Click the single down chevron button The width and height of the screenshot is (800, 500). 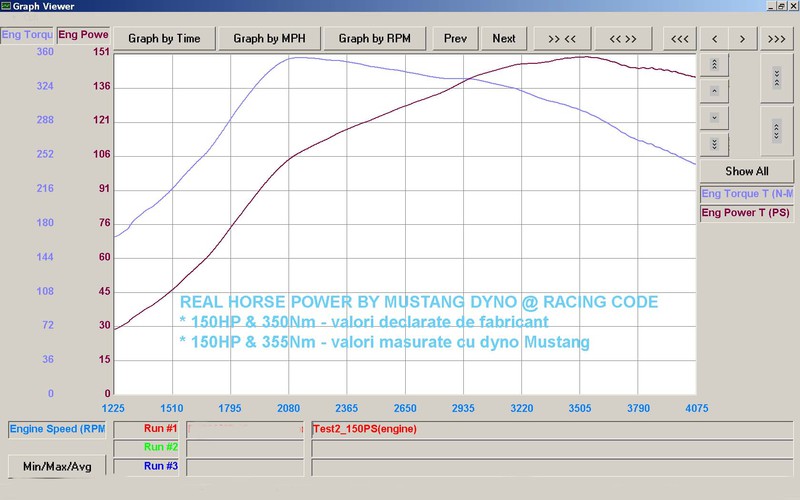click(x=714, y=118)
